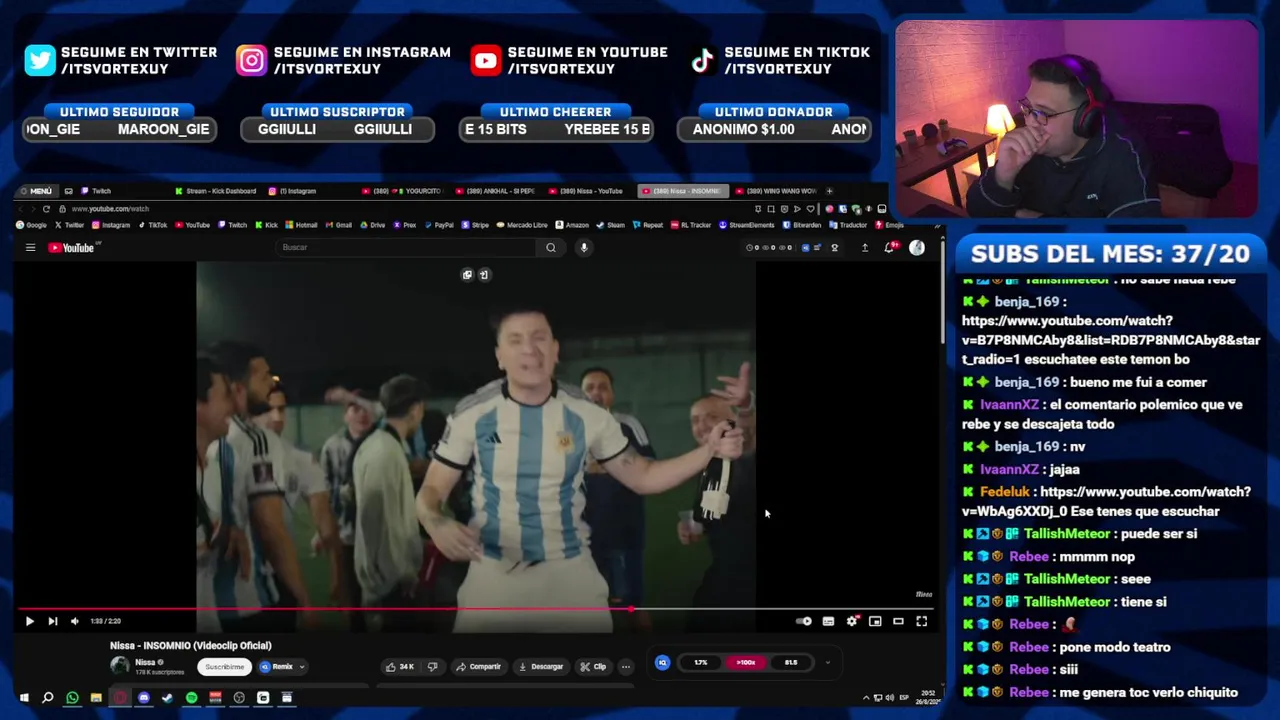Open YouTube notifications bell
The width and height of the screenshot is (1280, 720).
[889, 248]
